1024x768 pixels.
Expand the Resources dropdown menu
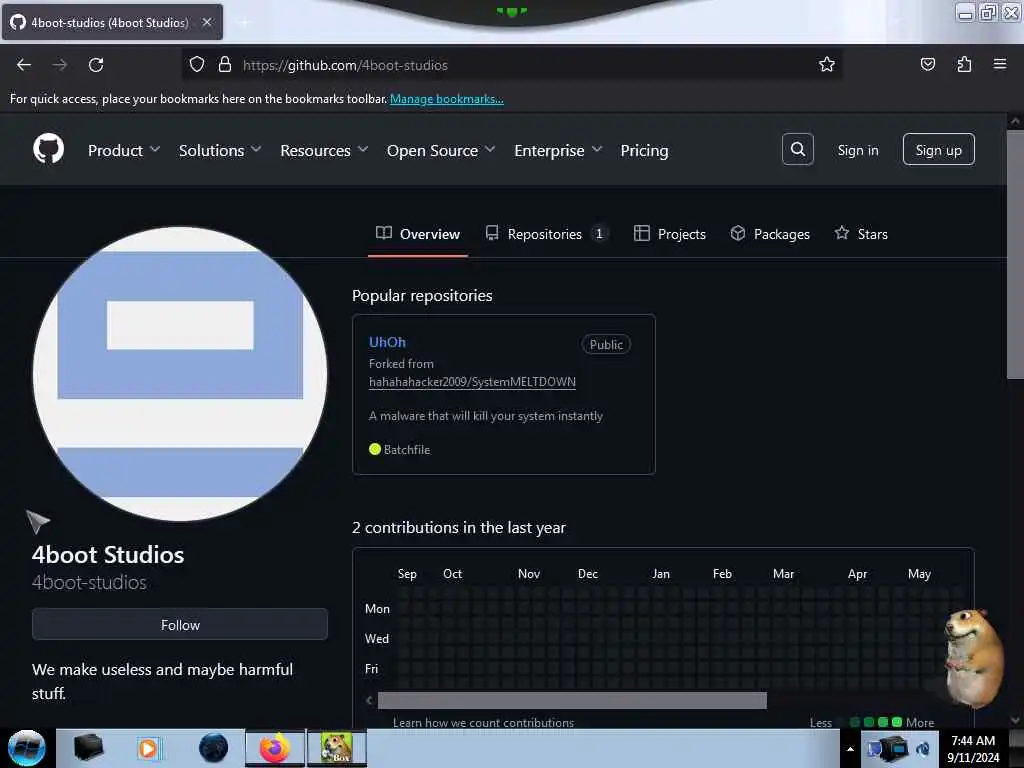tap(325, 150)
